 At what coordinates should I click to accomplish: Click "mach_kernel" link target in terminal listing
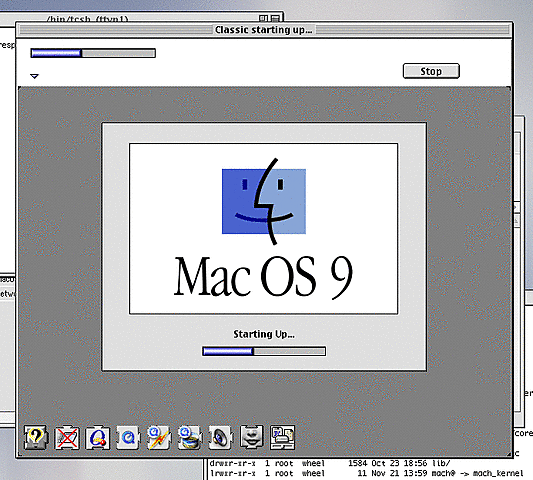[498, 473]
